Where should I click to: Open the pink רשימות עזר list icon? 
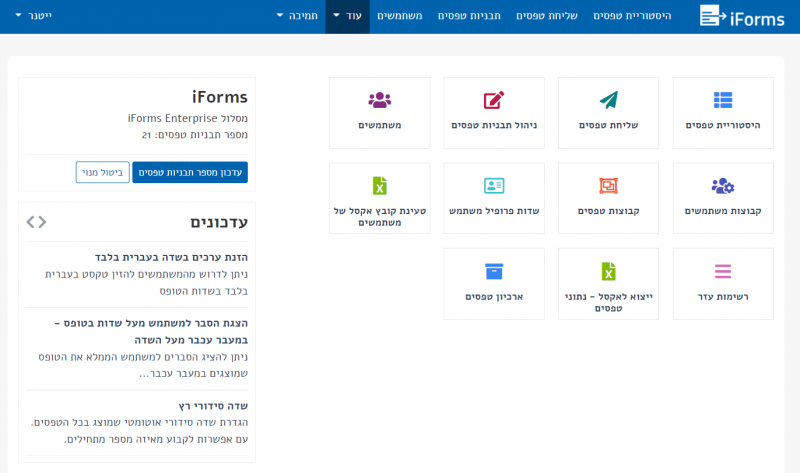tap(722, 271)
